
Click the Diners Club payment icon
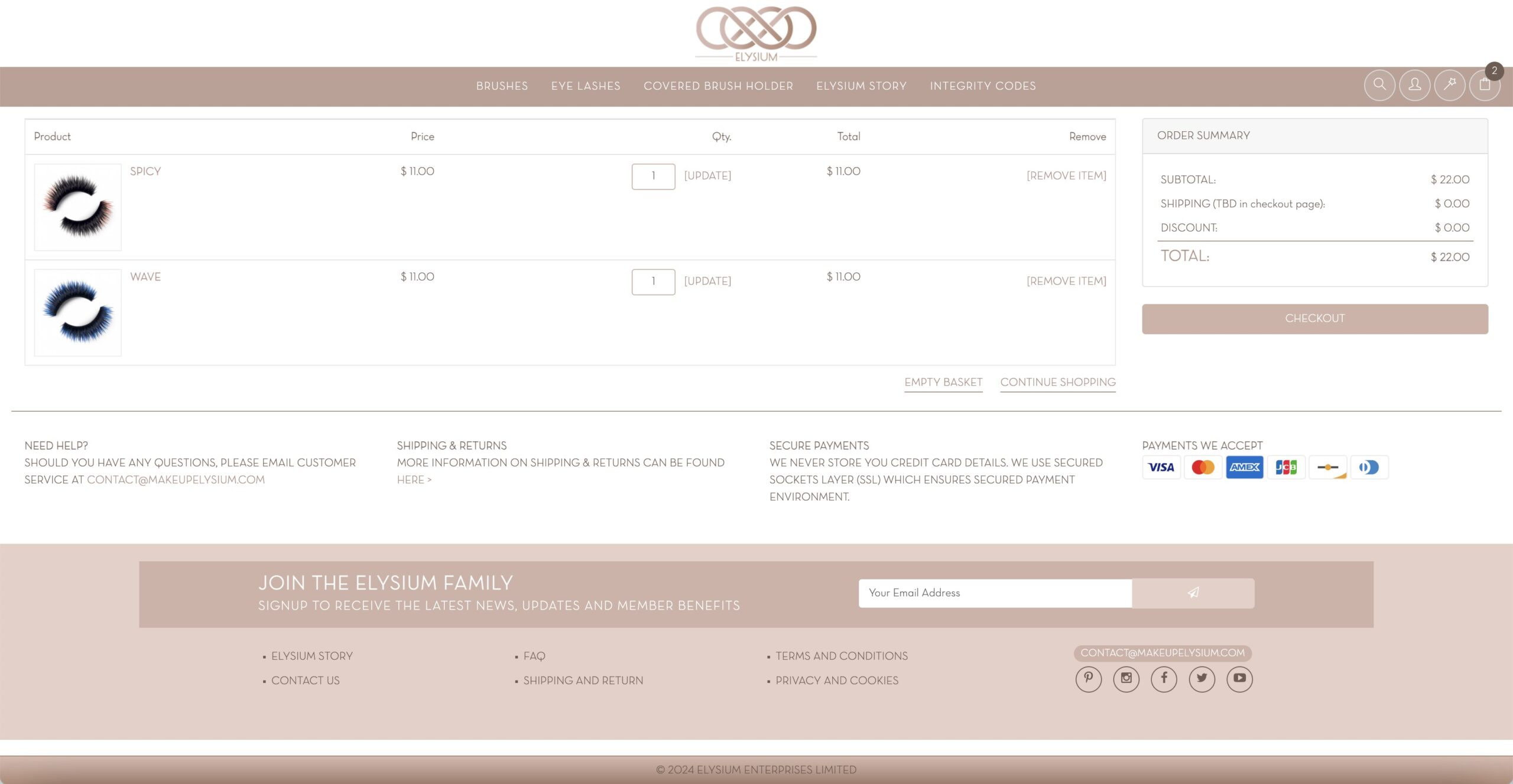1369,467
